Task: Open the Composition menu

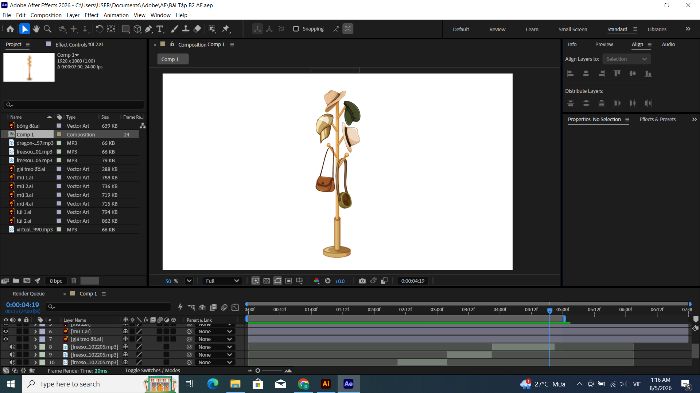Action: [46, 15]
